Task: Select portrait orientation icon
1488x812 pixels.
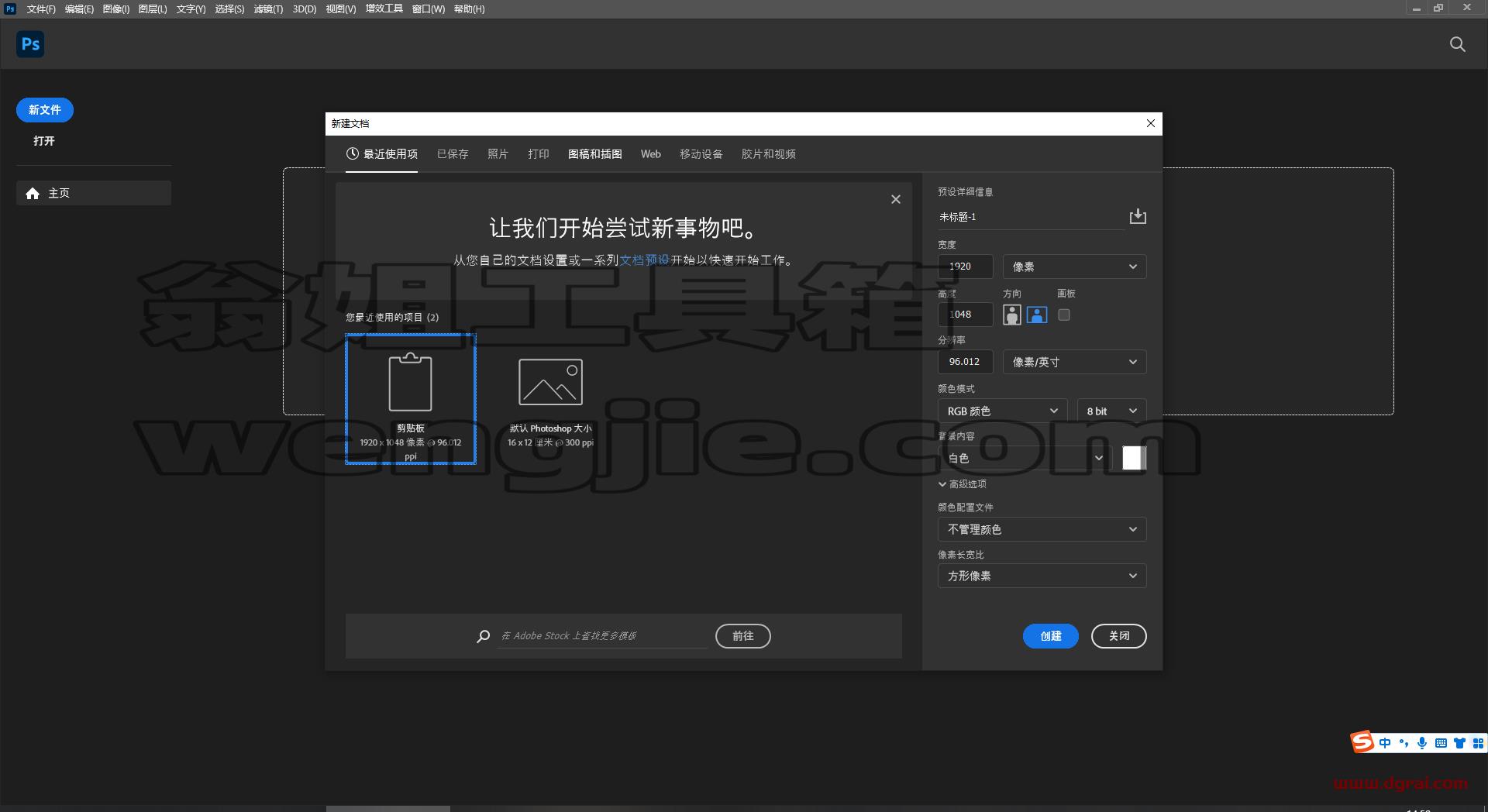Action: pyautogui.click(x=1011, y=315)
